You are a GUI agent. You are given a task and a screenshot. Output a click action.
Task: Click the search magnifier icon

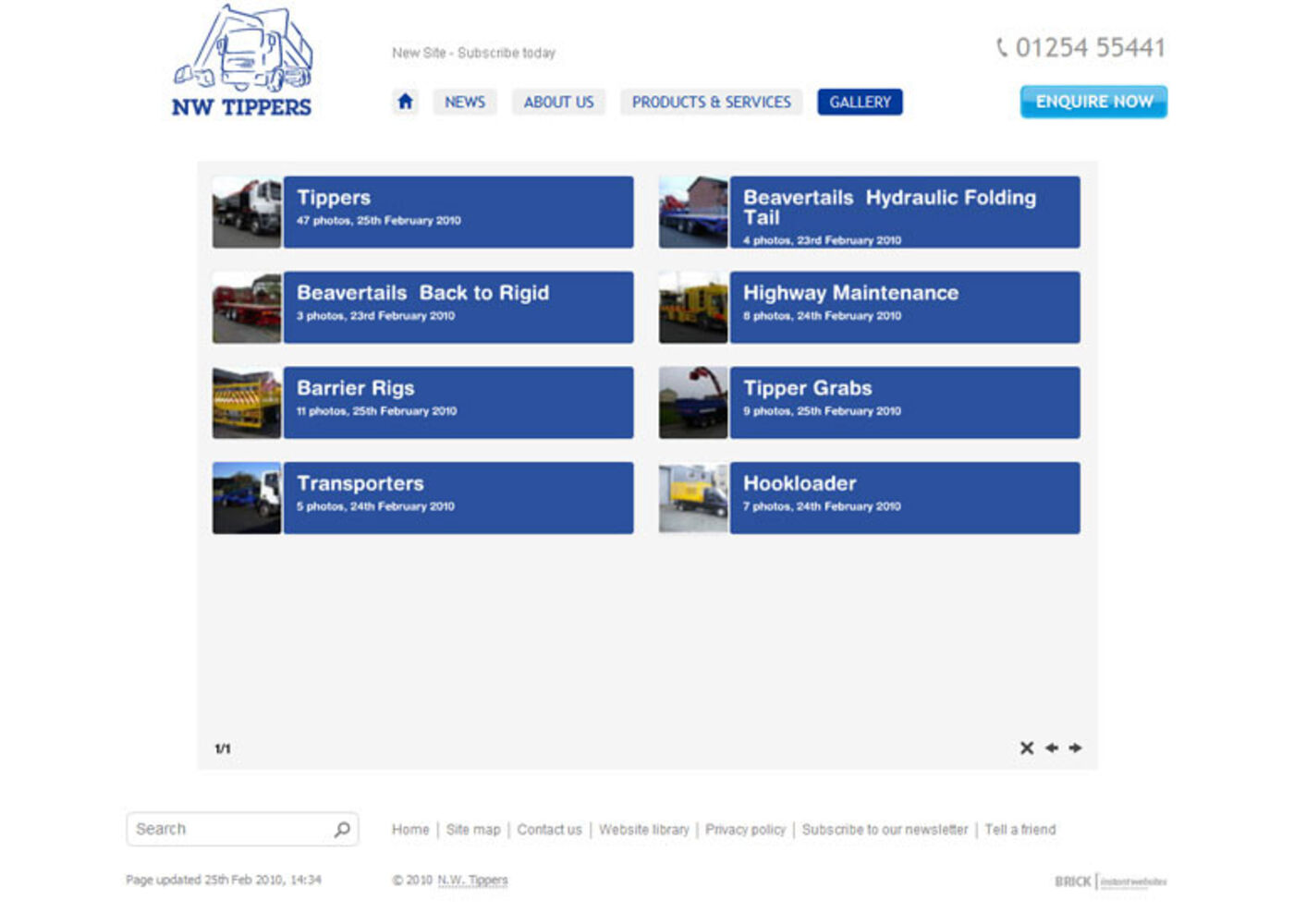(x=342, y=829)
